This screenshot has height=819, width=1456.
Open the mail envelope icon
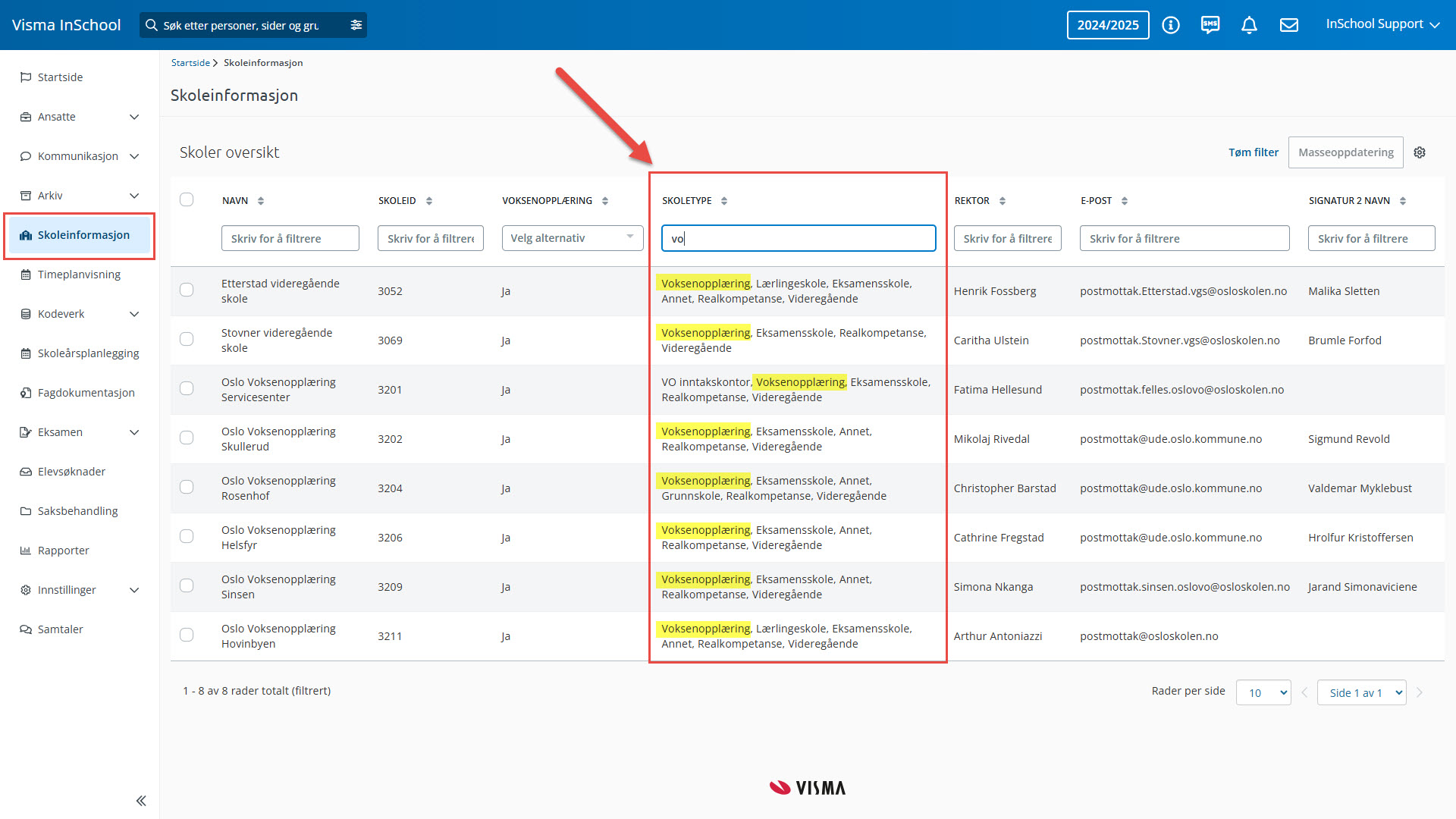pyautogui.click(x=1289, y=25)
